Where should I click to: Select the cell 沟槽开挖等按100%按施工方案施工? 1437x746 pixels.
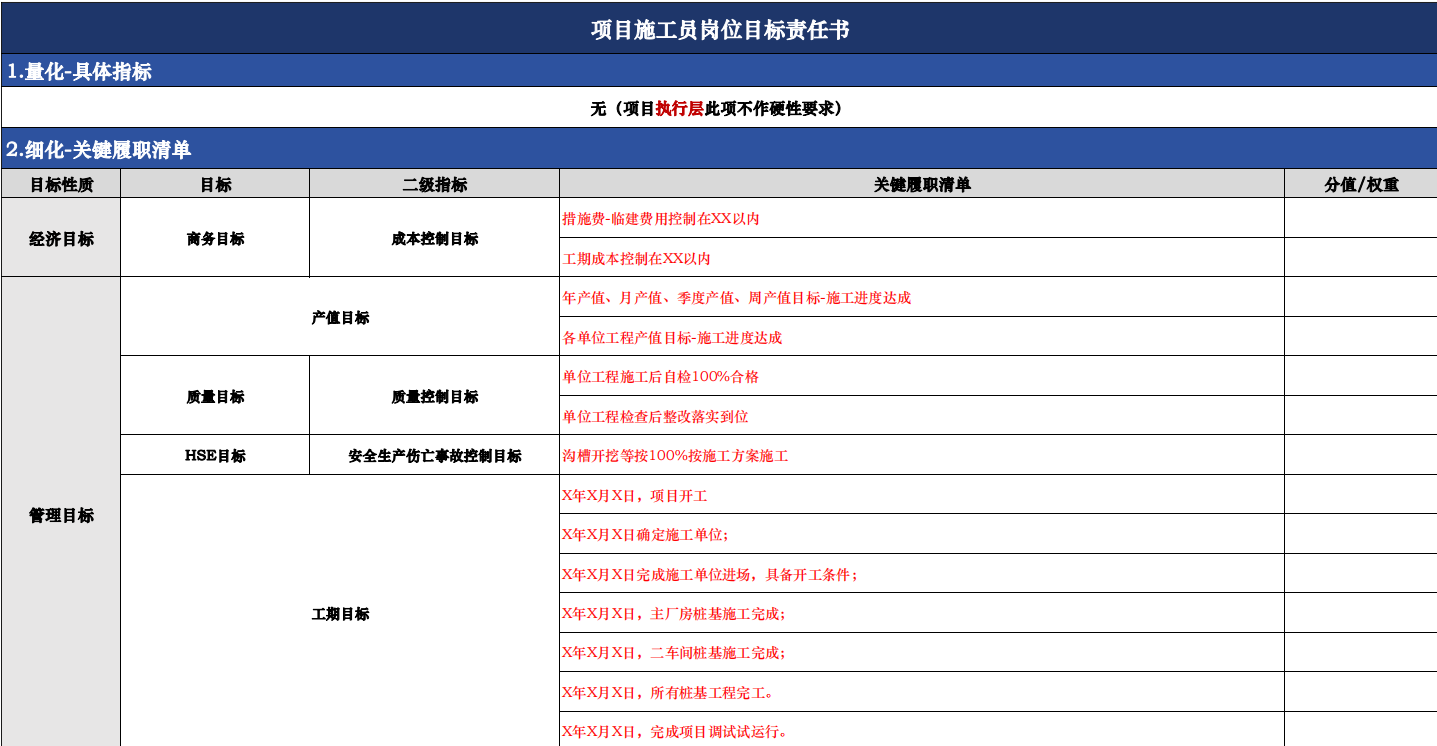coord(922,455)
